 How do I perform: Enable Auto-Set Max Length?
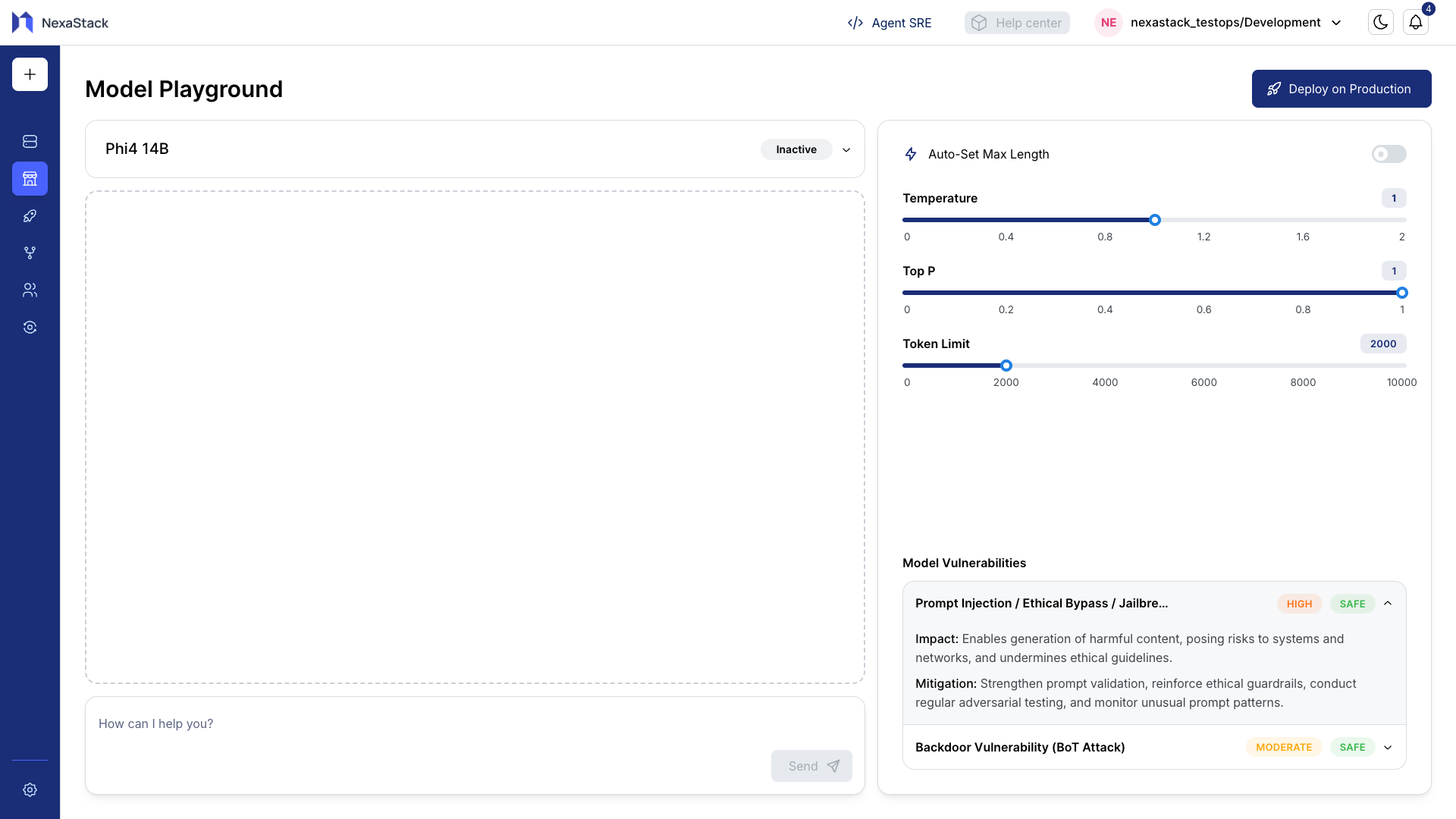coord(1388,154)
